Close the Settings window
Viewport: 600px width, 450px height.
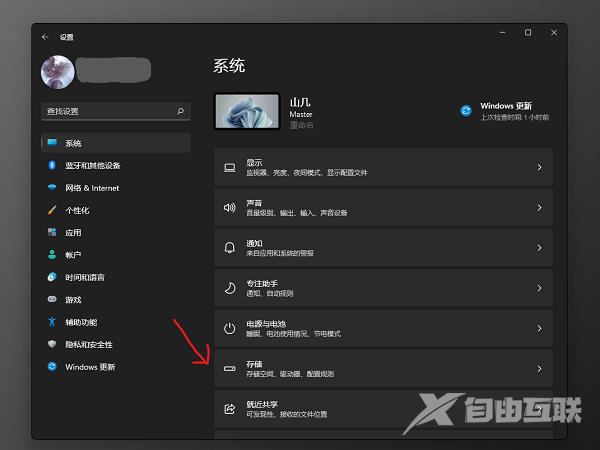tap(554, 33)
